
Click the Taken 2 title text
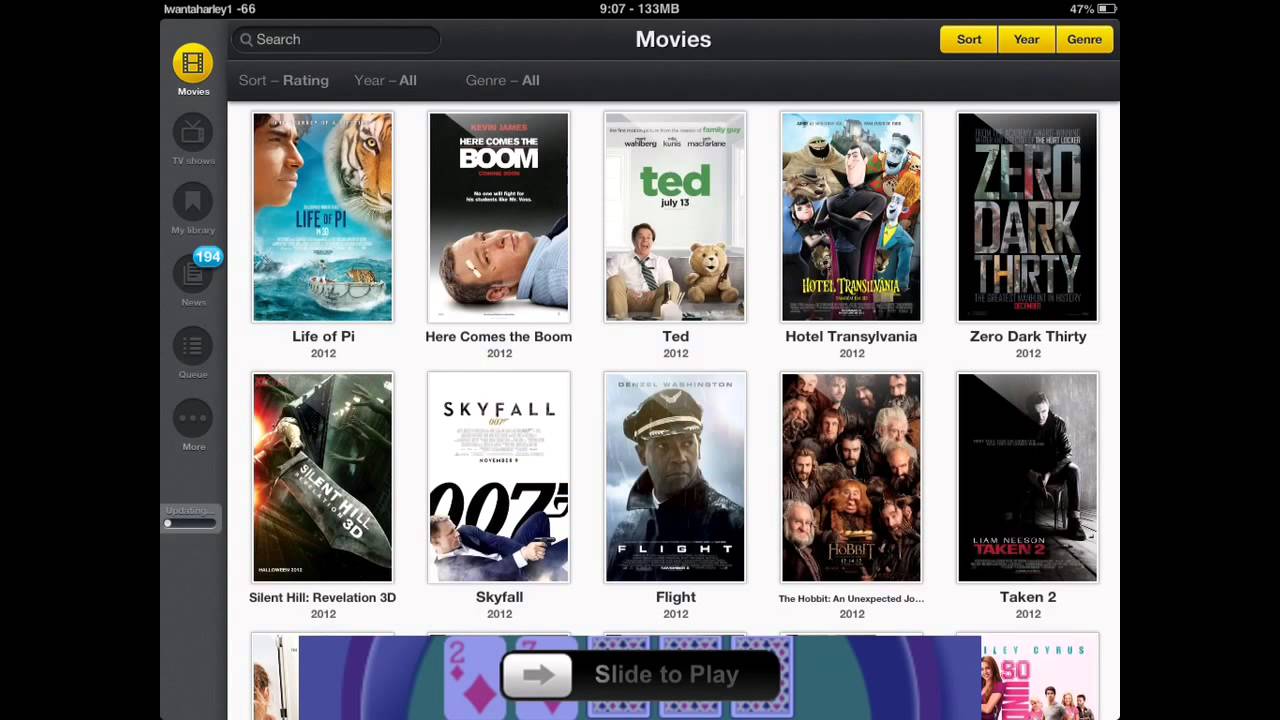click(x=1028, y=597)
